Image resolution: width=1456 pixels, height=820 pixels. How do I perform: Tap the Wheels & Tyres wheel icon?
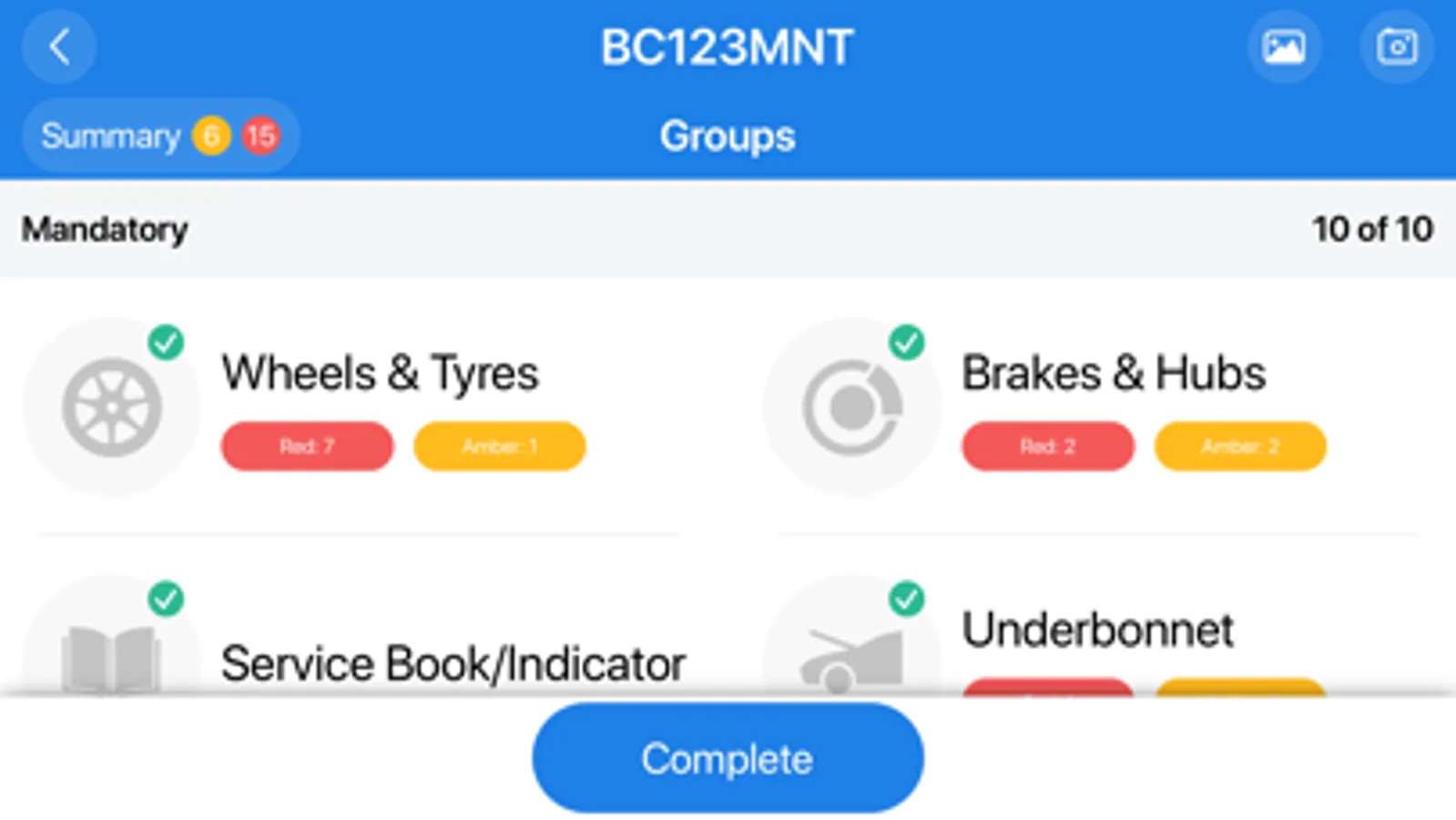(111, 407)
